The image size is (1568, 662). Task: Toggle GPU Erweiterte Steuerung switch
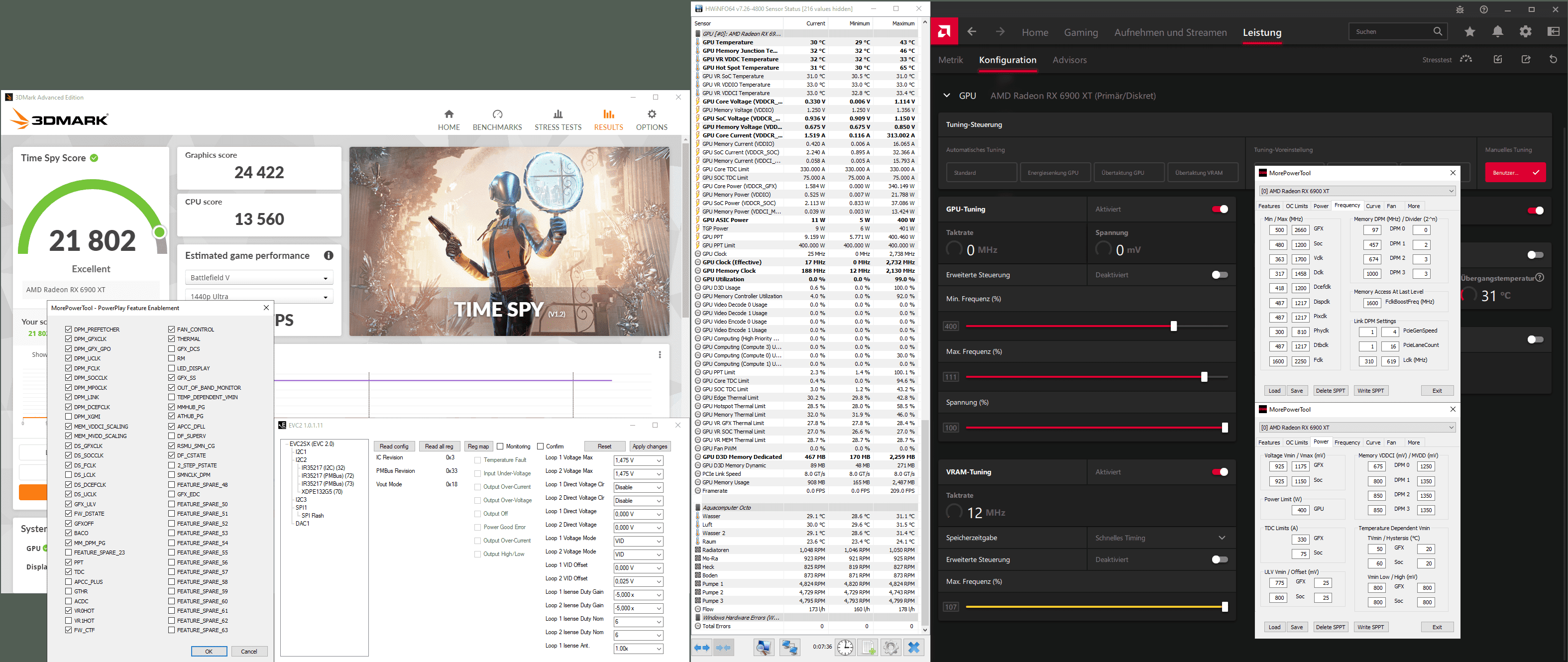click(1219, 275)
